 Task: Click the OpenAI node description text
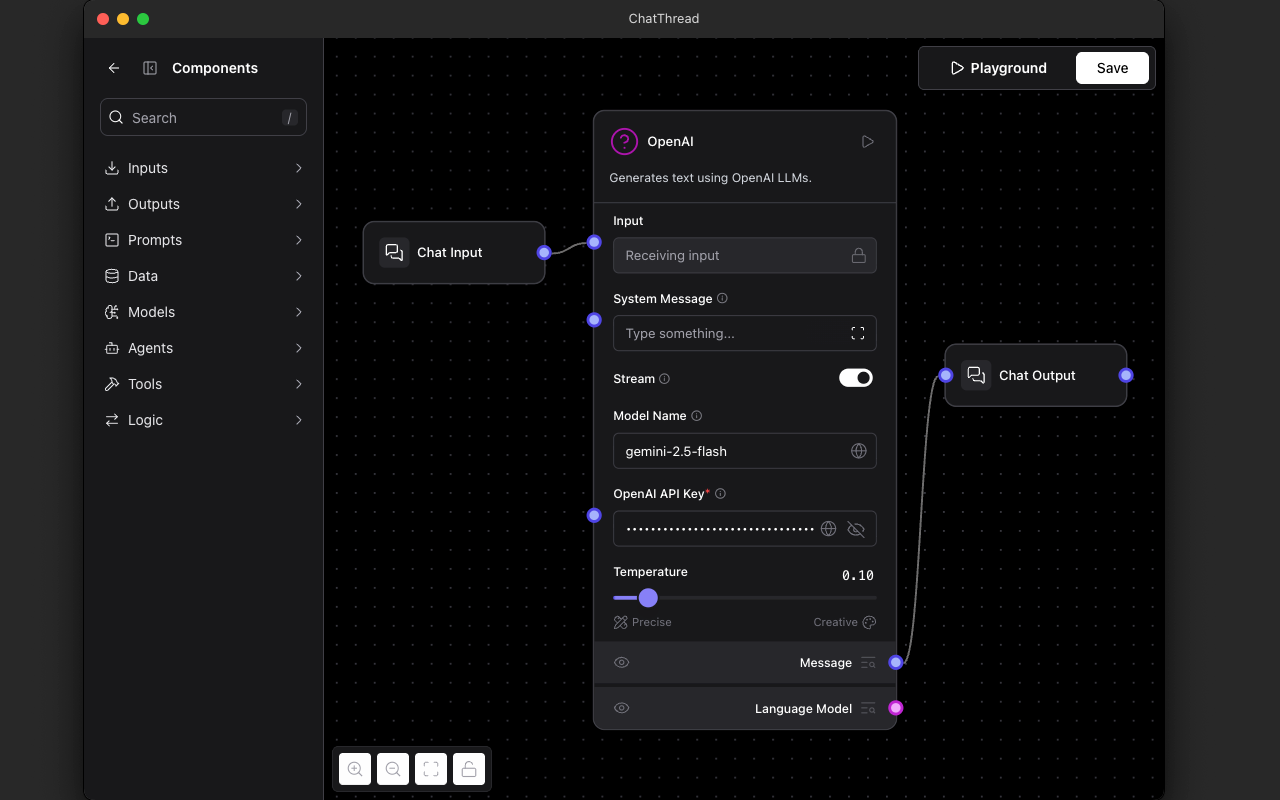point(710,178)
